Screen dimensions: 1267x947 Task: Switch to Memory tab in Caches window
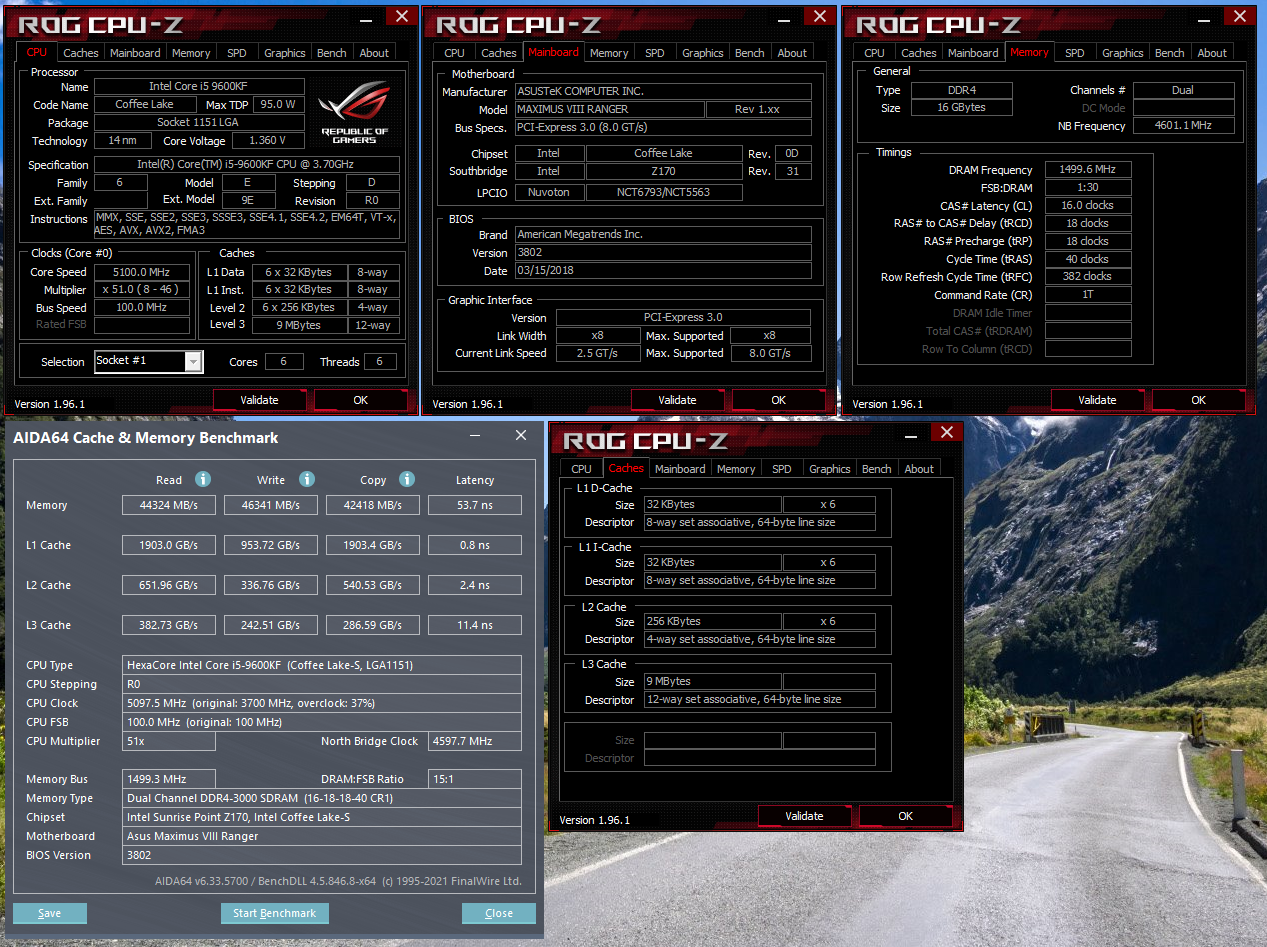tap(736, 469)
